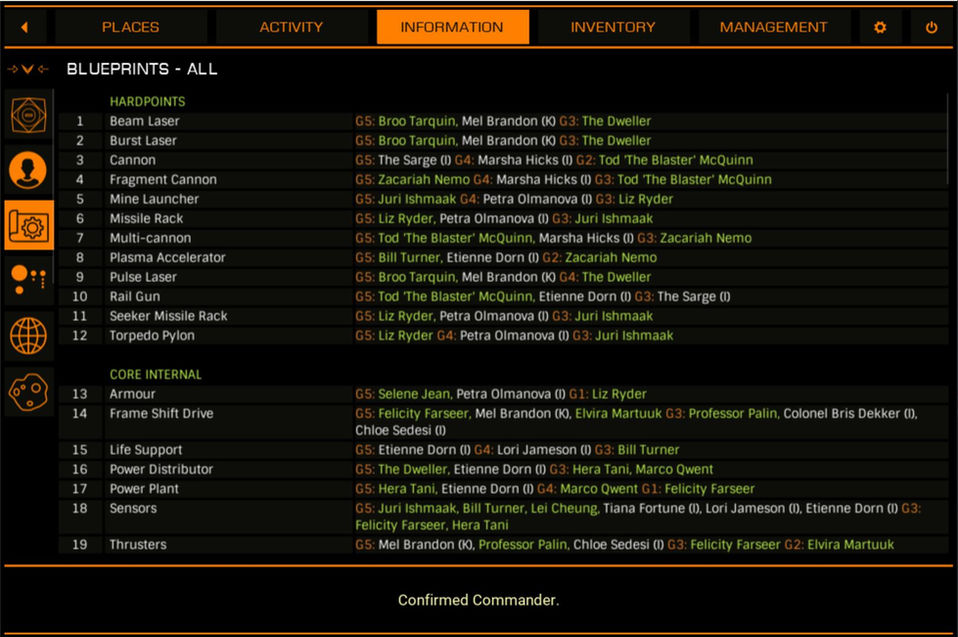Select the Missile Rack blueprint
958x637 pixels.
click(x=503, y=219)
